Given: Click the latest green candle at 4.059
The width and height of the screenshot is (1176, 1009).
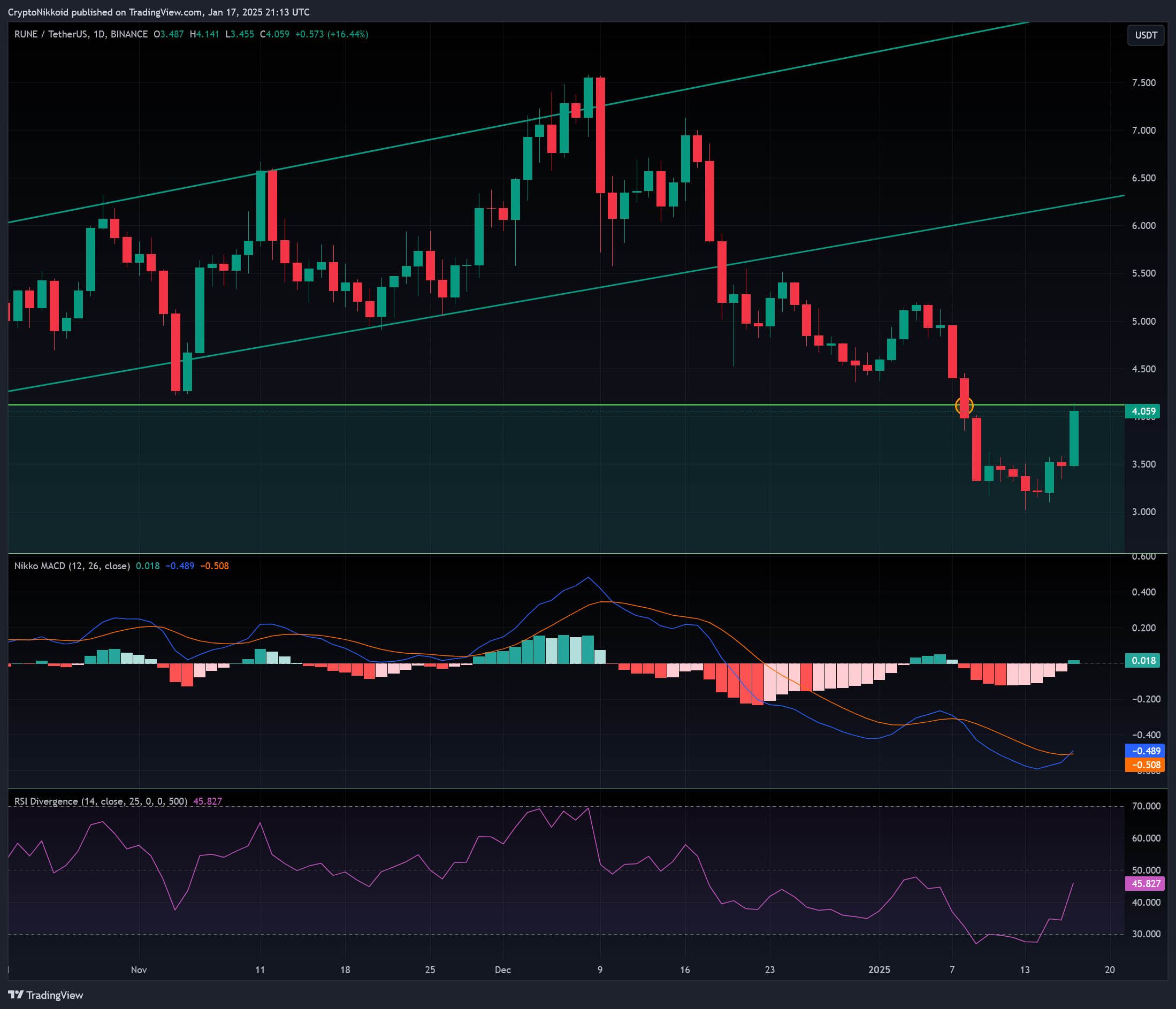Looking at the screenshot, I should [1074, 439].
